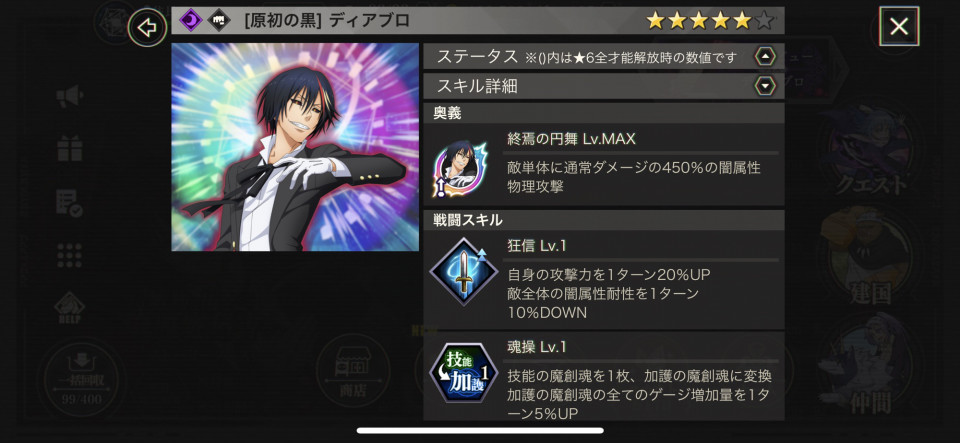The width and height of the screenshot is (960, 443).
Task: Open the announcements megaphone icon
Action: (70, 98)
